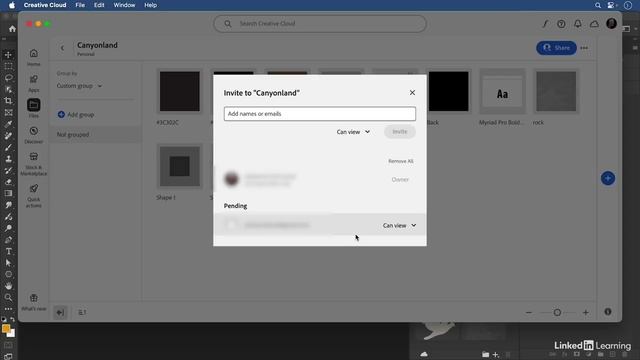Open the Apple menu
This screenshot has width=640, height=360.
[12, 5]
